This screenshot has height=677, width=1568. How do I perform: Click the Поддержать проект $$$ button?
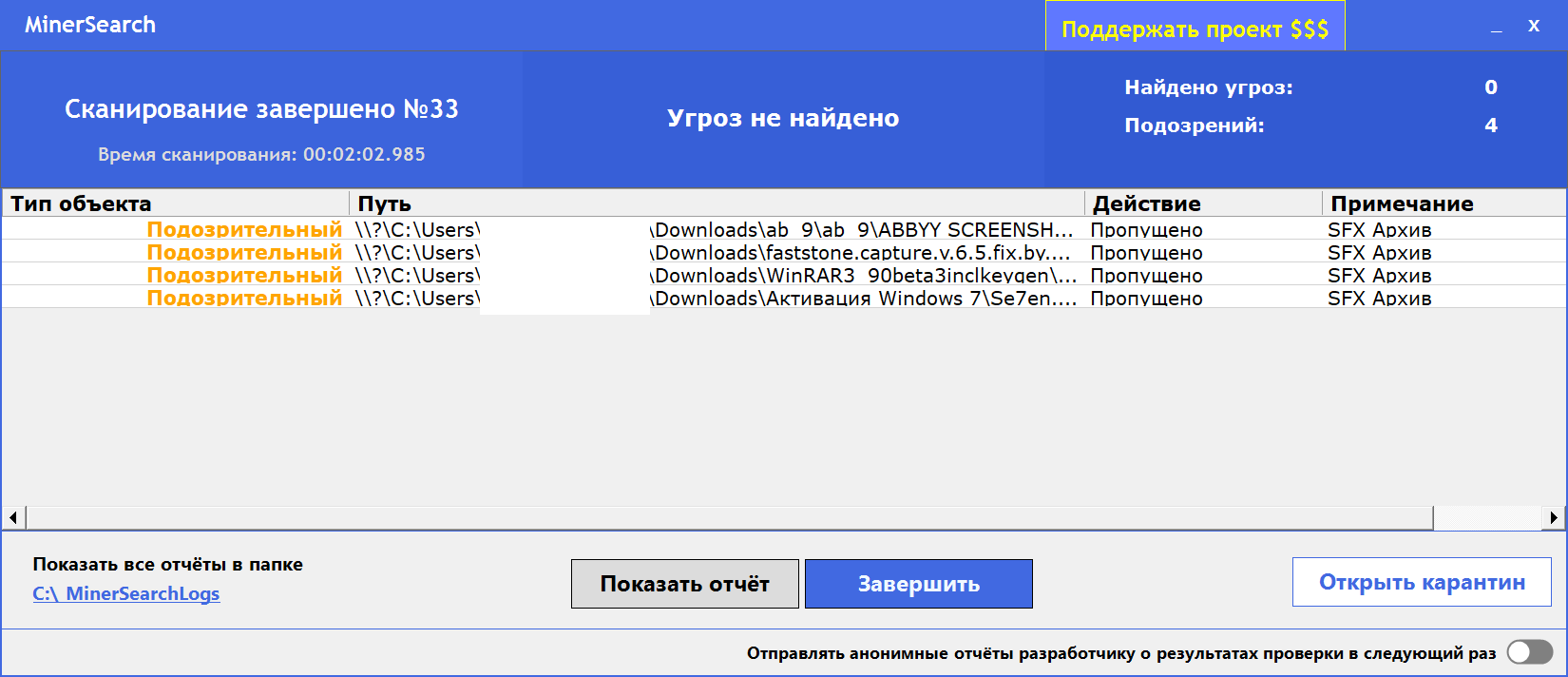point(1195,29)
